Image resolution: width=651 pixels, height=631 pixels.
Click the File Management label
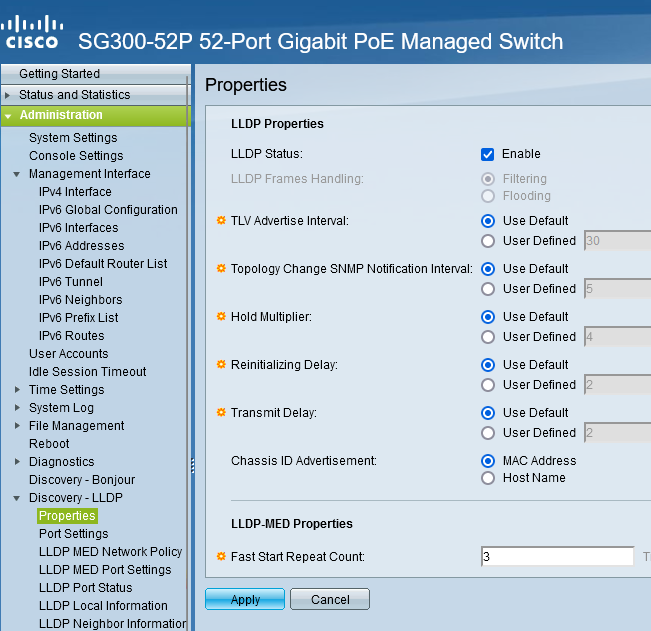(x=76, y=426)
